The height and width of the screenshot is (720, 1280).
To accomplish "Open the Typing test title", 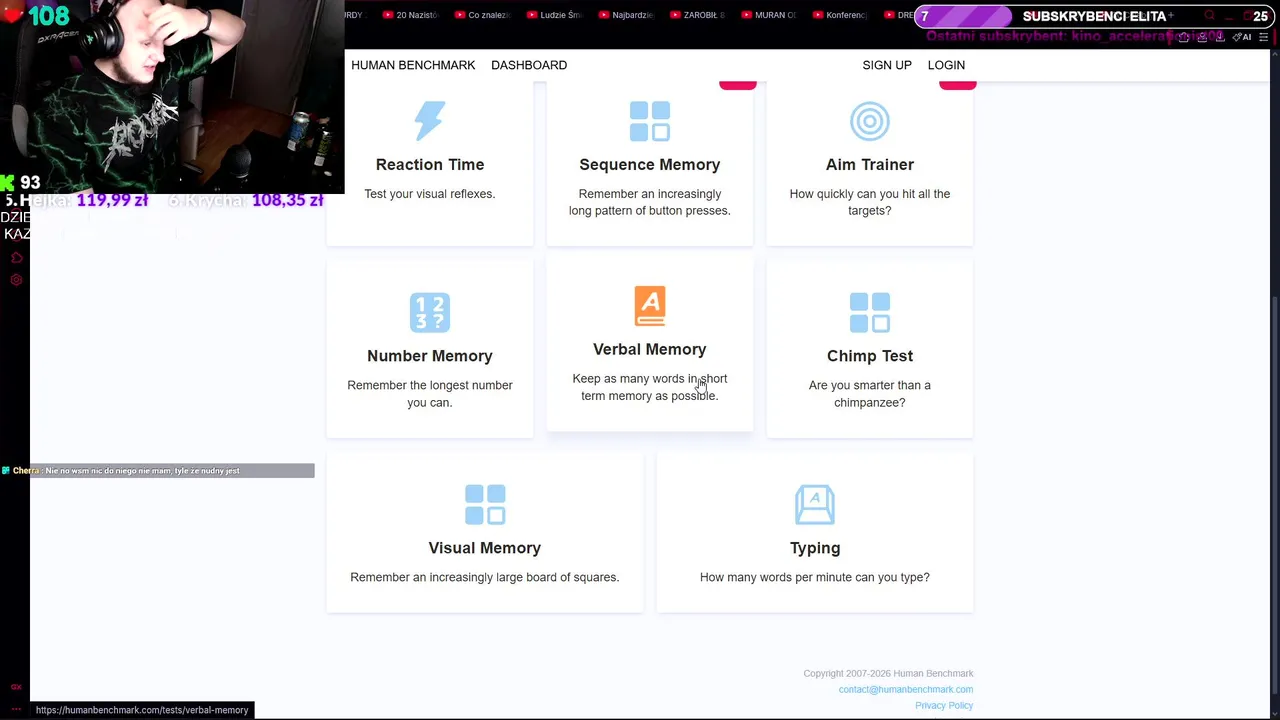I will tap(815, 548).
